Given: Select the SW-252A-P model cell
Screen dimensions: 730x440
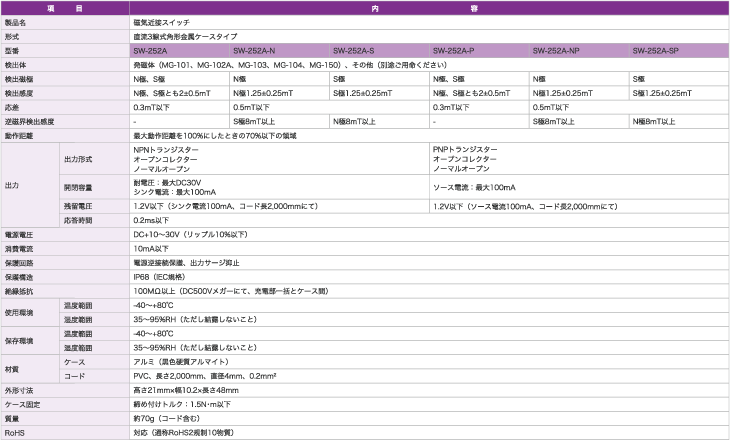Looking at the screenshot, I should [454, 49].
